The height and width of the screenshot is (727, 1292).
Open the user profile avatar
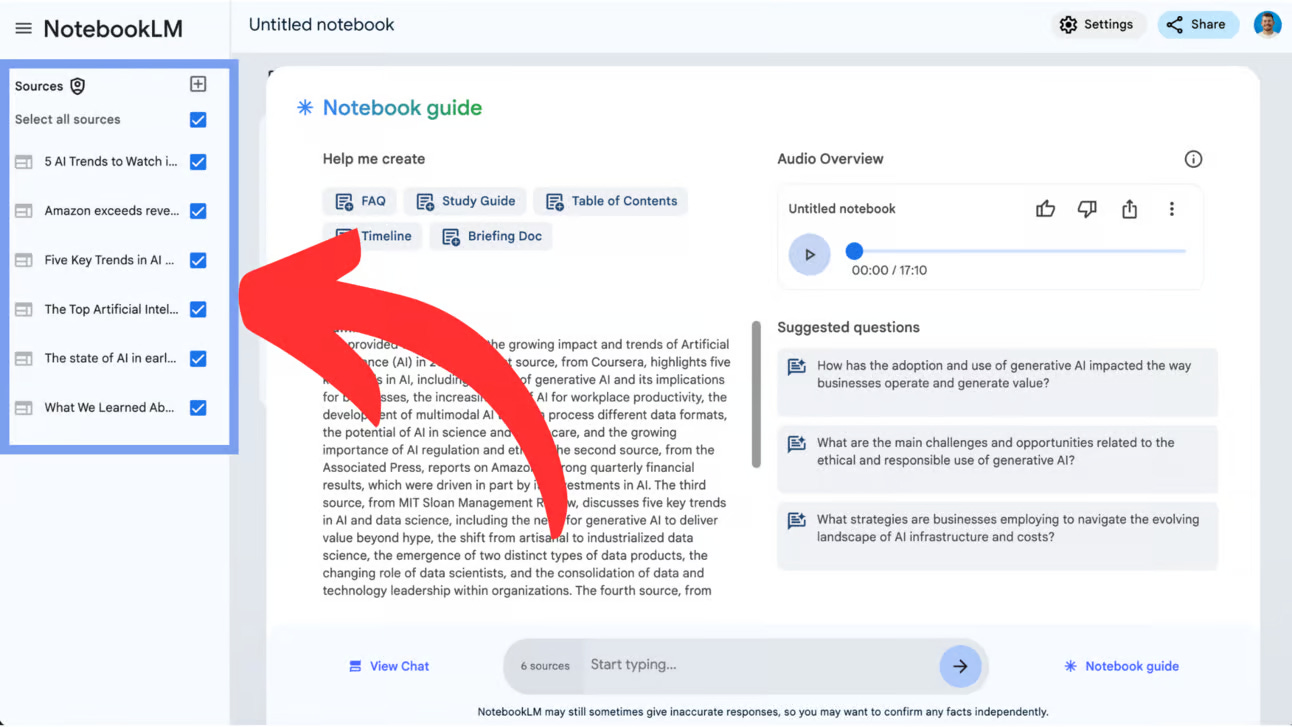1267,24
